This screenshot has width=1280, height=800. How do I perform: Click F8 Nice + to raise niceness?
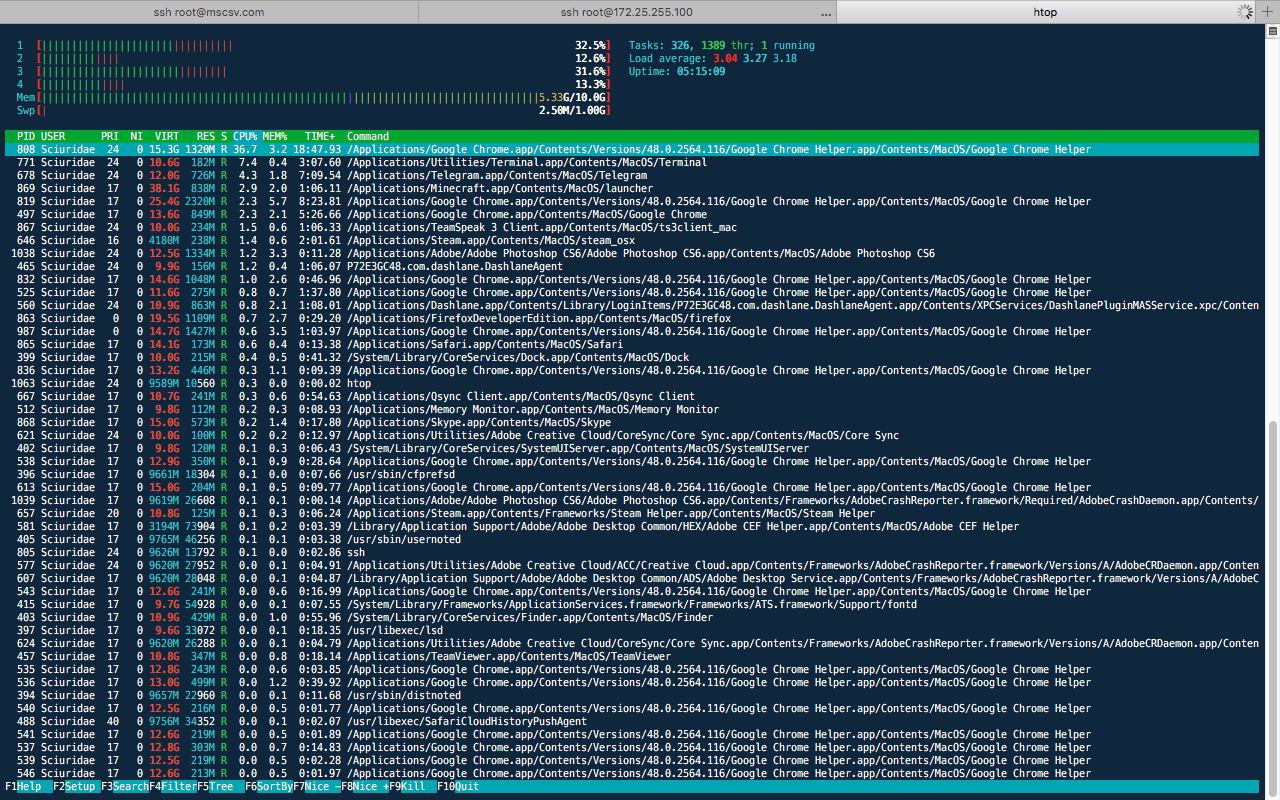click(365, 787)
